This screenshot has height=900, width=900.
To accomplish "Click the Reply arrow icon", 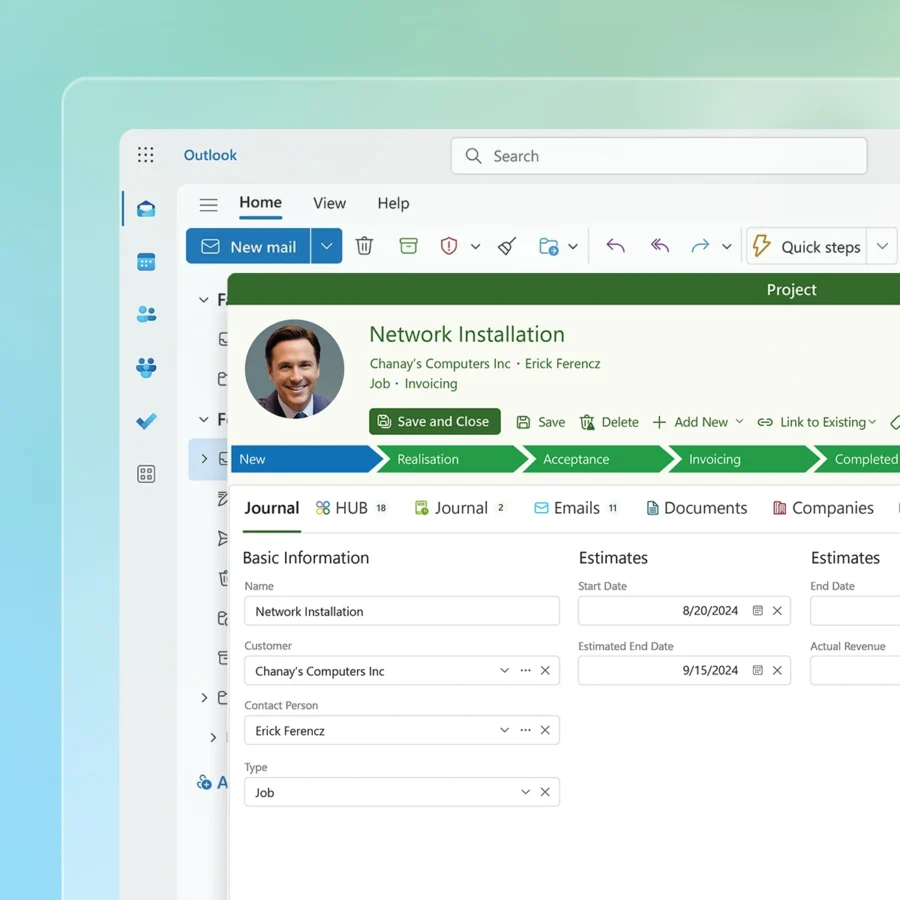I will tap(615, 246).
